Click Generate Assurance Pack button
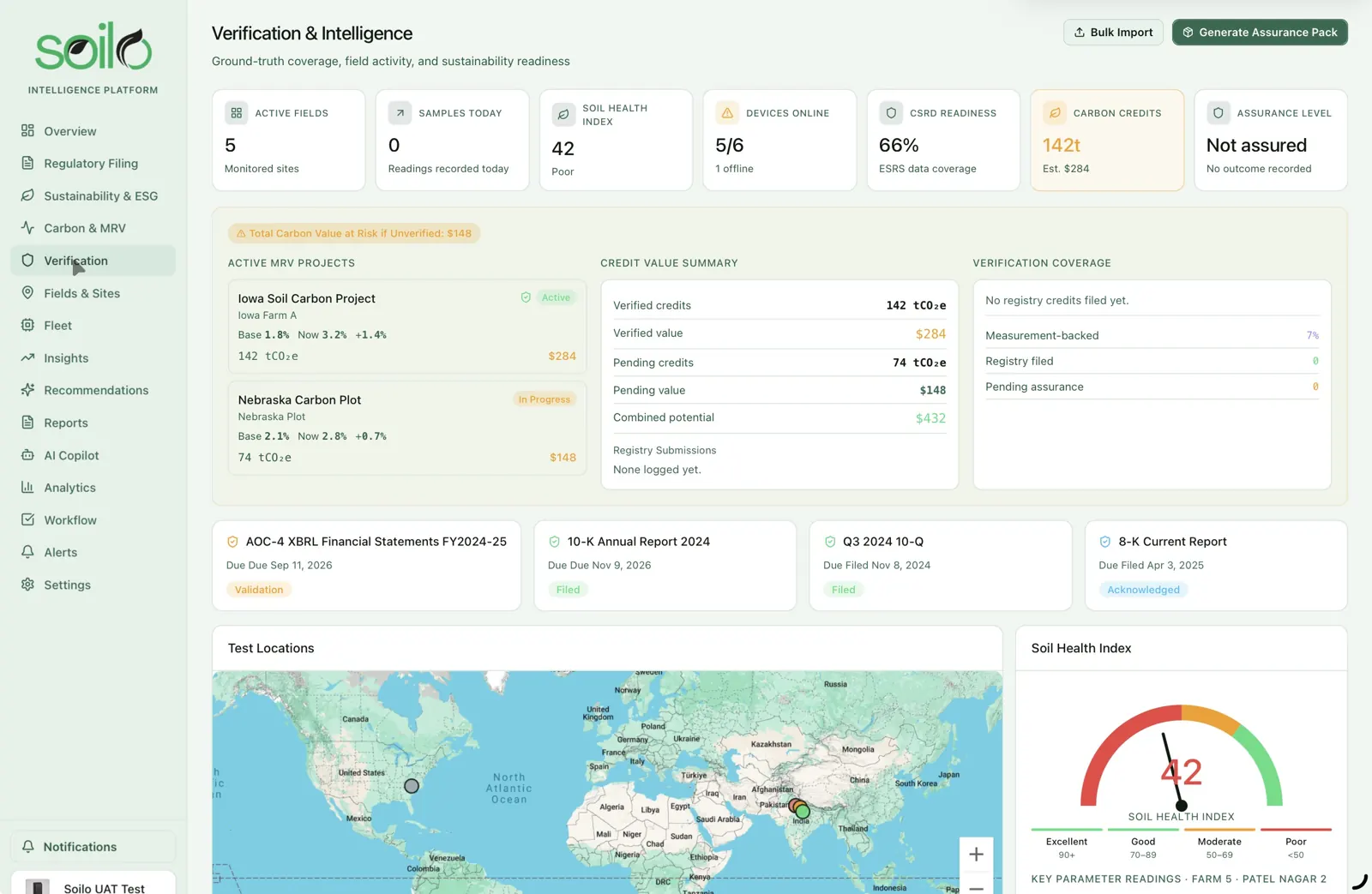This screenshot has width=1372, height=894. [1260, 33]
